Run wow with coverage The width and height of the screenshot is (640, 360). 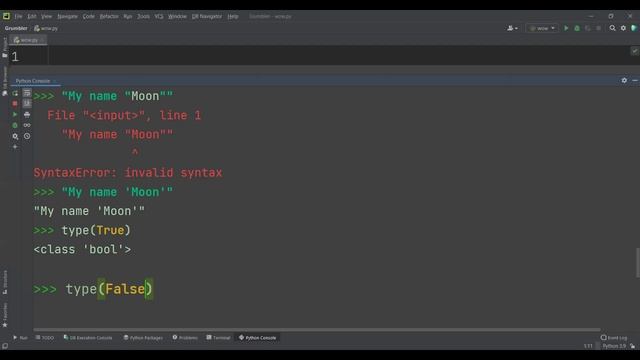click(x=588, y=28)
